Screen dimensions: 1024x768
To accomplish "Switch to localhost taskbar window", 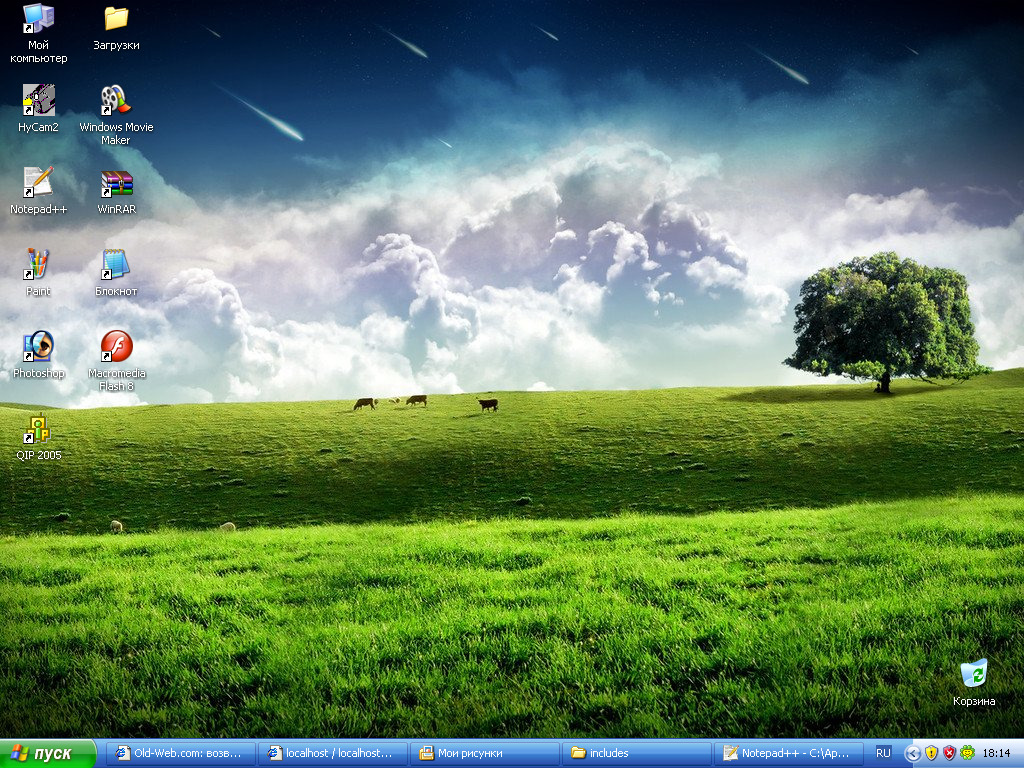I will (333, 753).
